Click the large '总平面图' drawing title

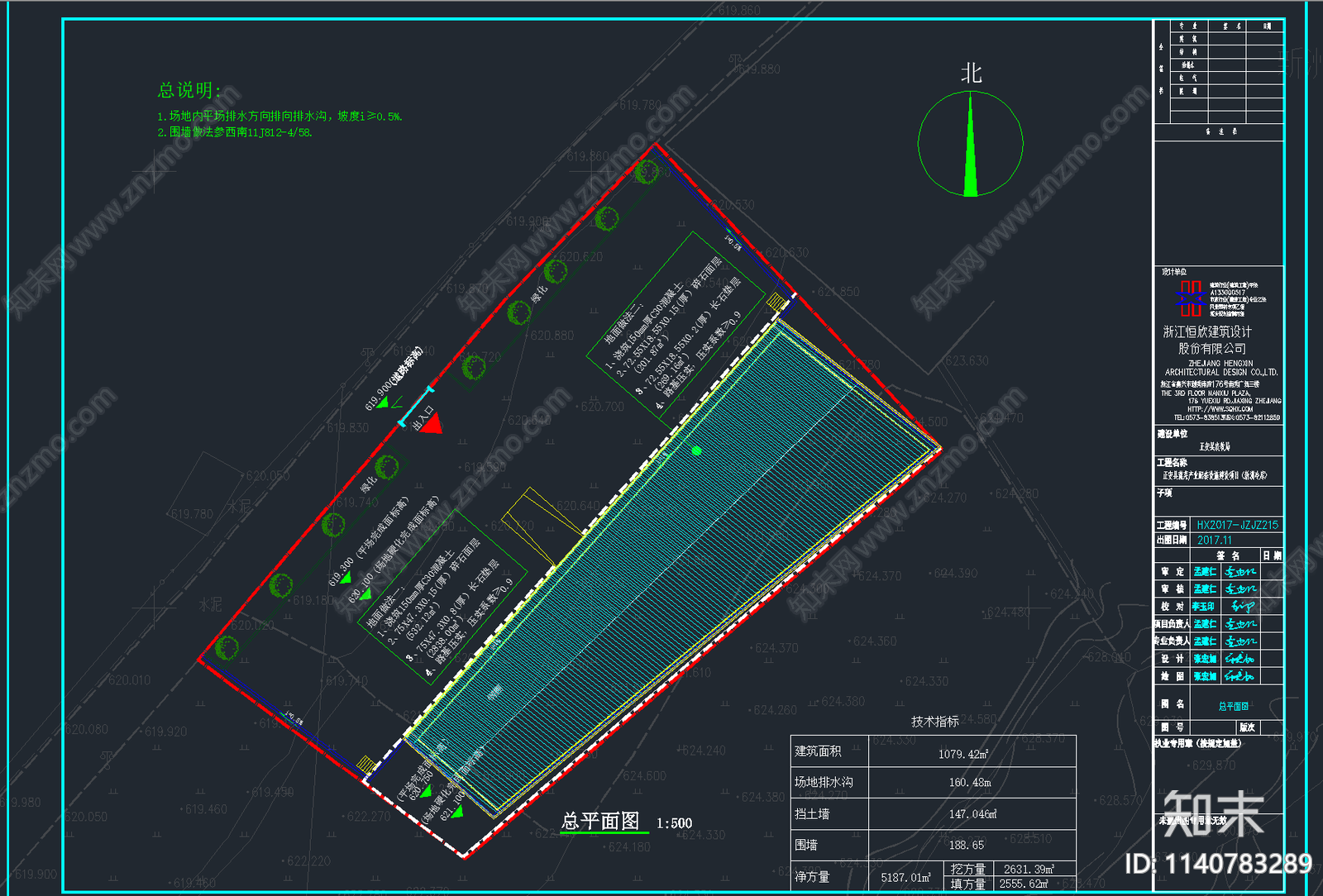pos(600,821)
